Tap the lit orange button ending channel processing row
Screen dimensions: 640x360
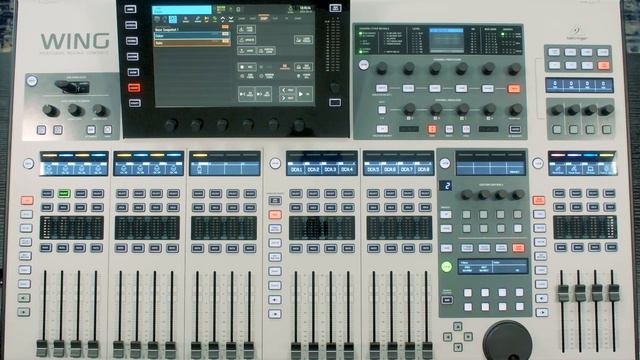[514, 88]
